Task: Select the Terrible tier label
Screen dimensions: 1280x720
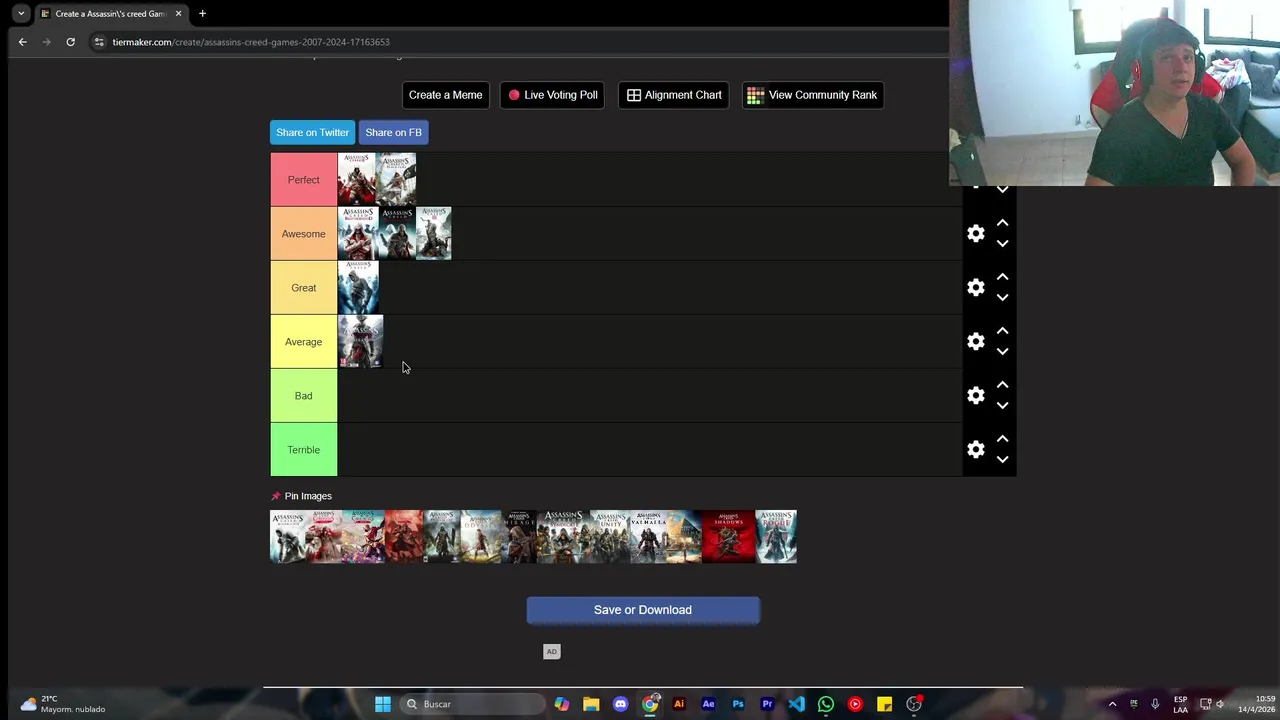Action: coord(304,450)
